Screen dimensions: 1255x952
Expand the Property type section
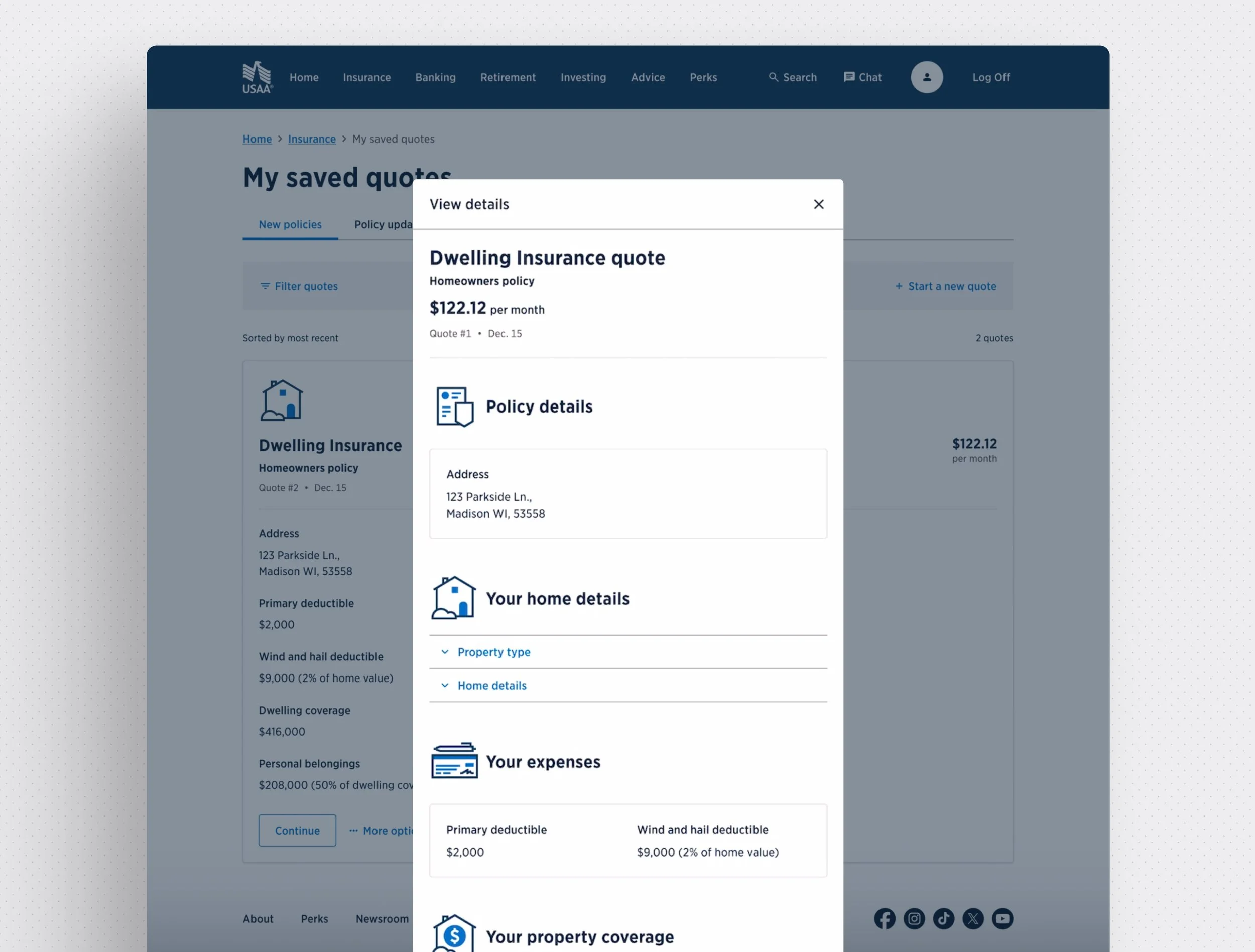pos(493,652)
